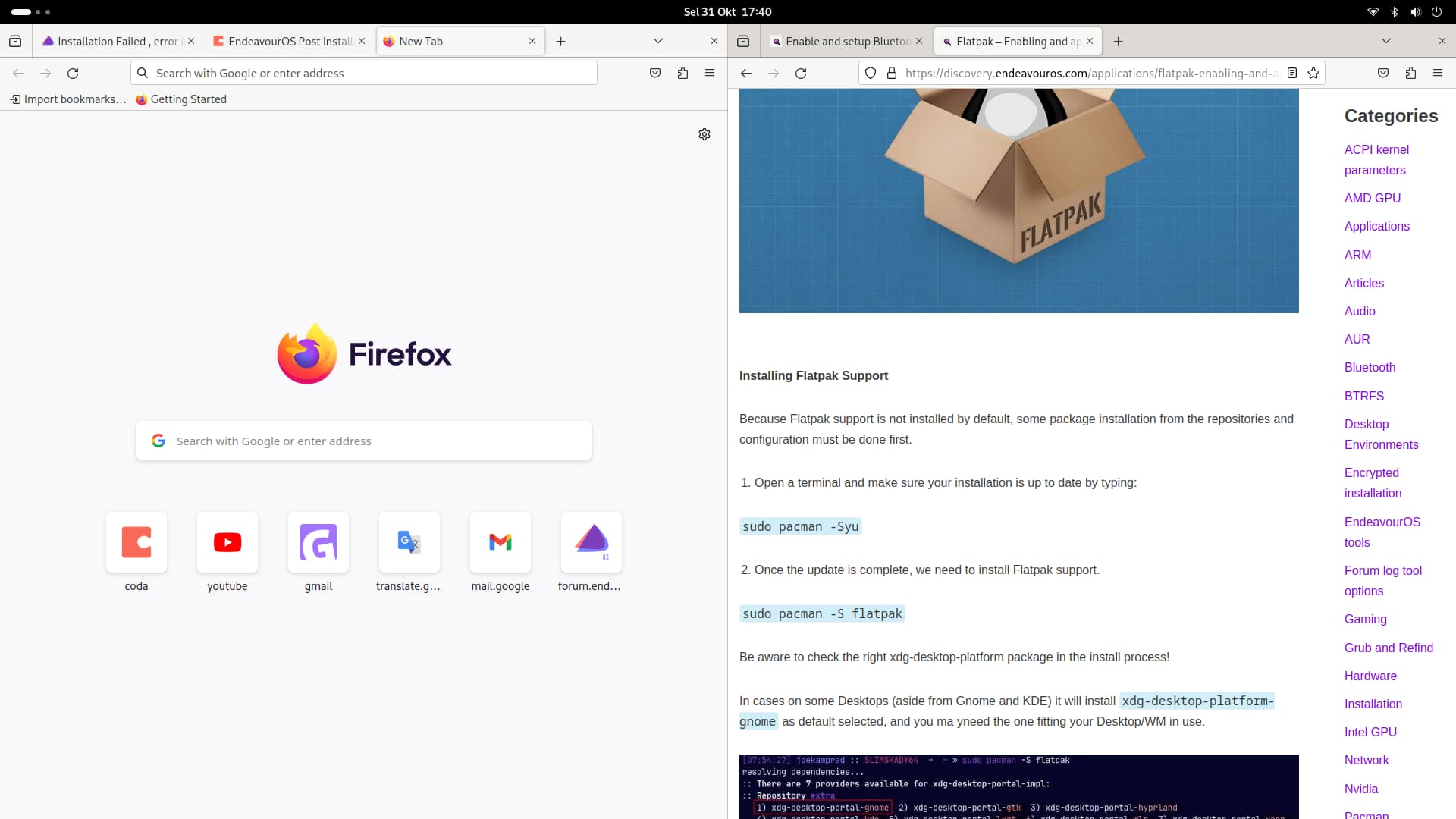This screenshot has height=819, width=1456.
Task: Save to Pocket in right window
Action: pyautogui.click(x=1383, y=73)
